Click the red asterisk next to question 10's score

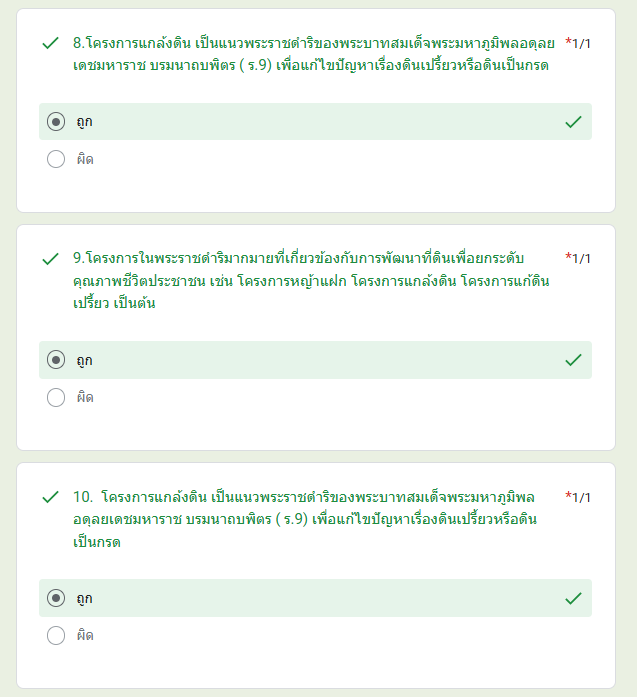[568, 495]
